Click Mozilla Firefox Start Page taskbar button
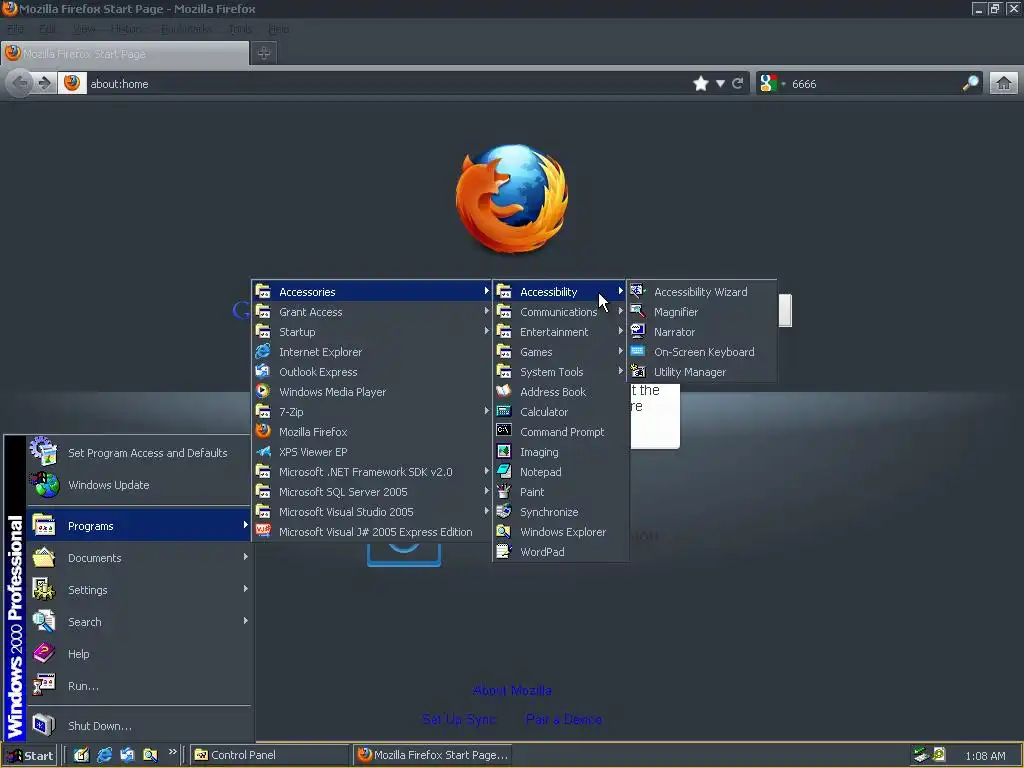 (x=432, y=755)
